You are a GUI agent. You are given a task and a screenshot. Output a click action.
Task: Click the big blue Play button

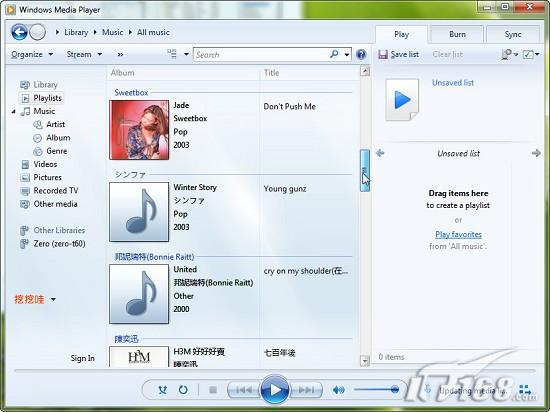(x=275, y=389)
